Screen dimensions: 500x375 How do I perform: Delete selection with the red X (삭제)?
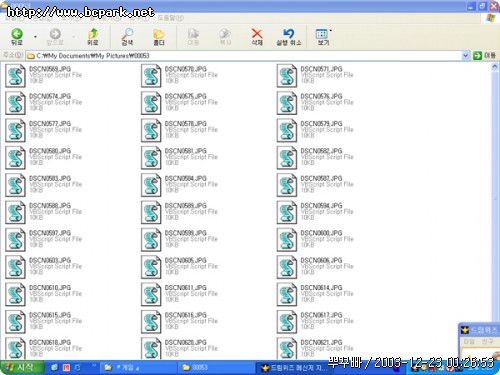click(257, 37)
